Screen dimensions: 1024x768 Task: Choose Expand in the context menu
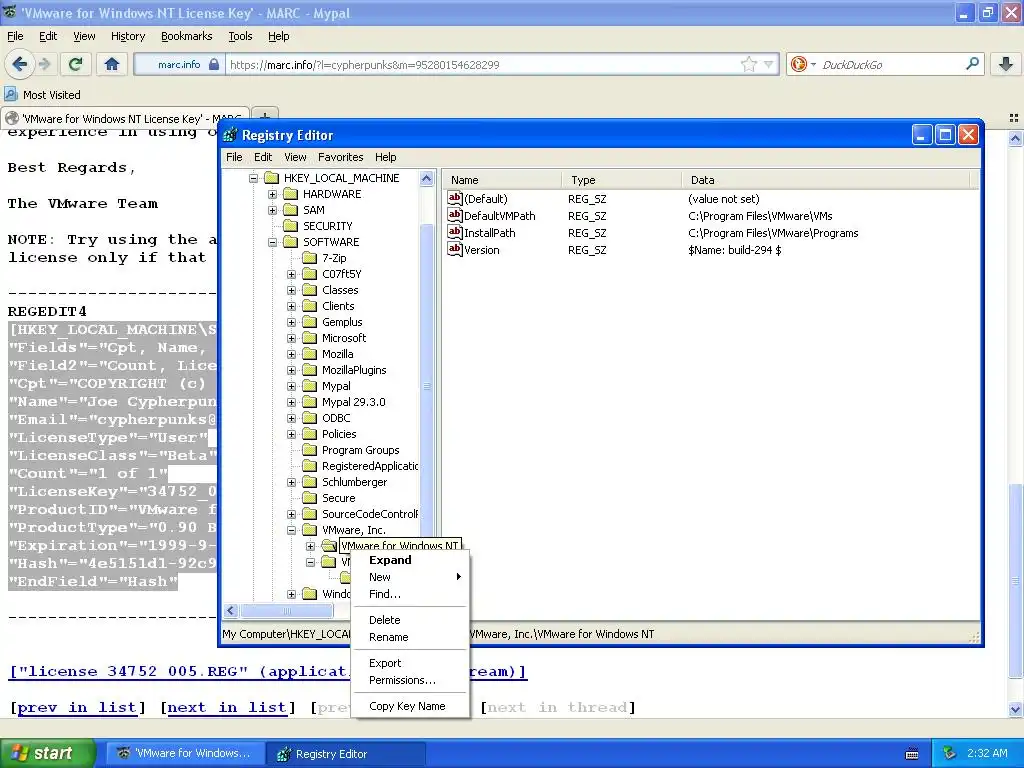click(x=410, y=560)
